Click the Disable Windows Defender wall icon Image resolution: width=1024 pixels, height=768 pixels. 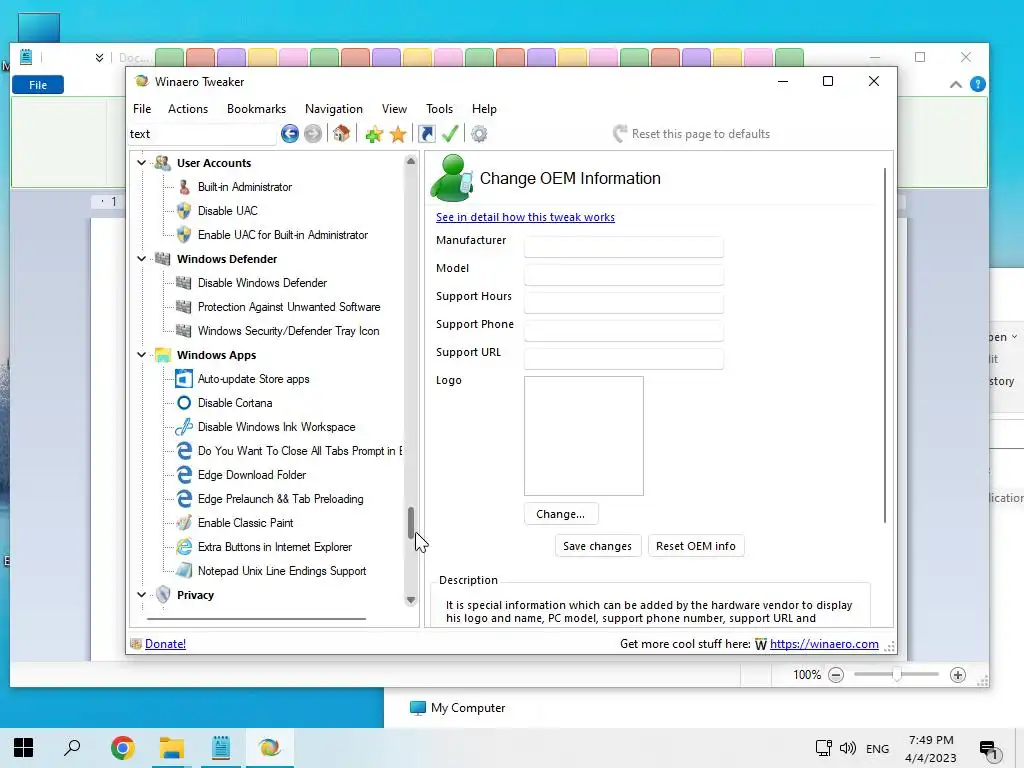click(184, 283)
